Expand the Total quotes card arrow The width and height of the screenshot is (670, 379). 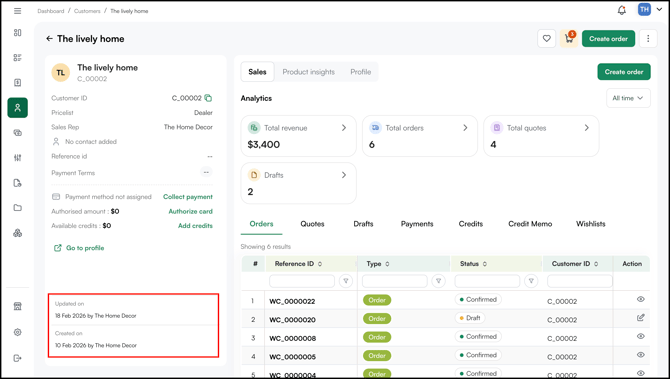pos(587,128)
